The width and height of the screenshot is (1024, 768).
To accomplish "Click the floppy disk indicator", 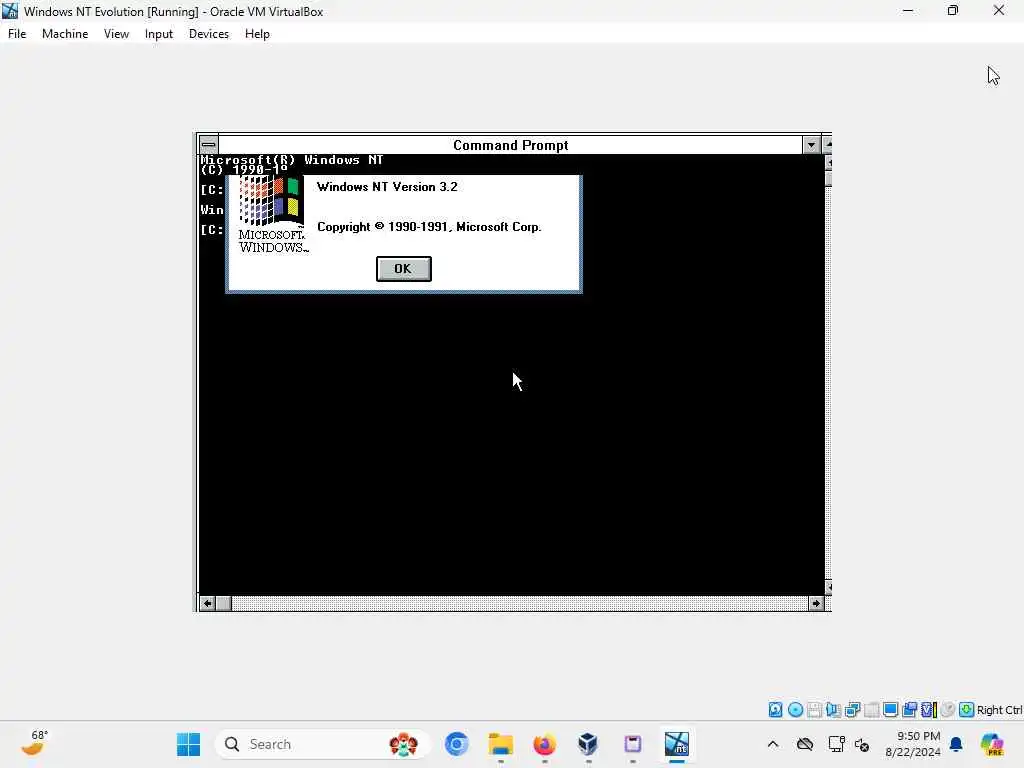I will (x=814, y=710).
